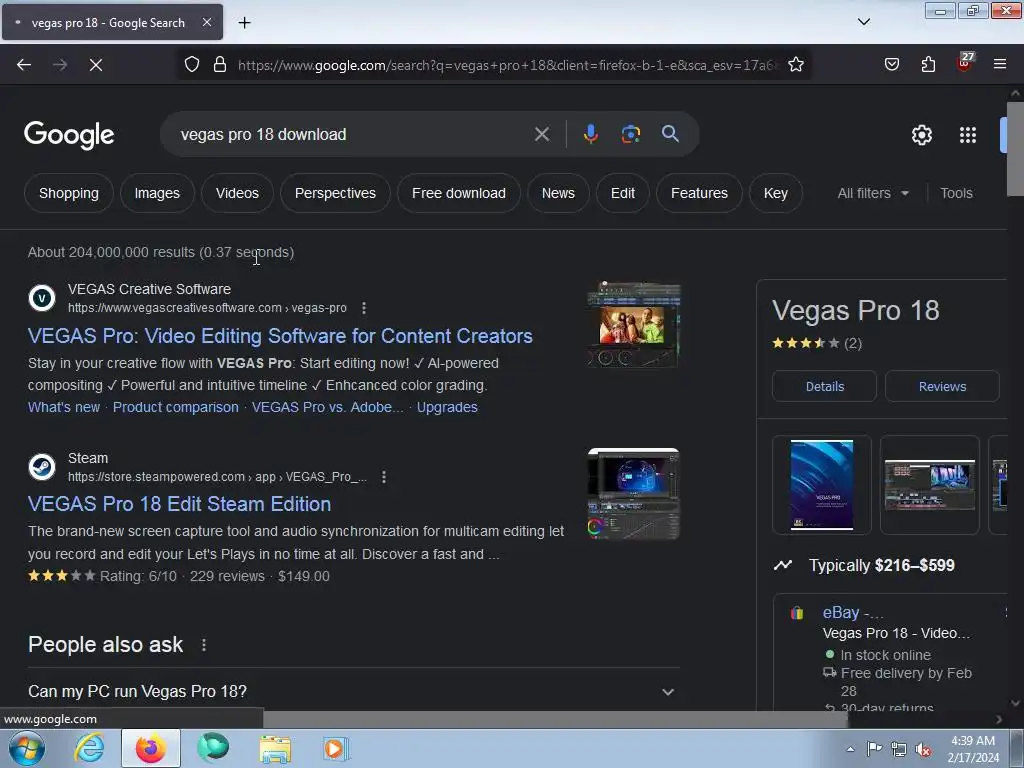Open the Product comparison sitelink
1024x768 pixels.
tap(176, 407)
